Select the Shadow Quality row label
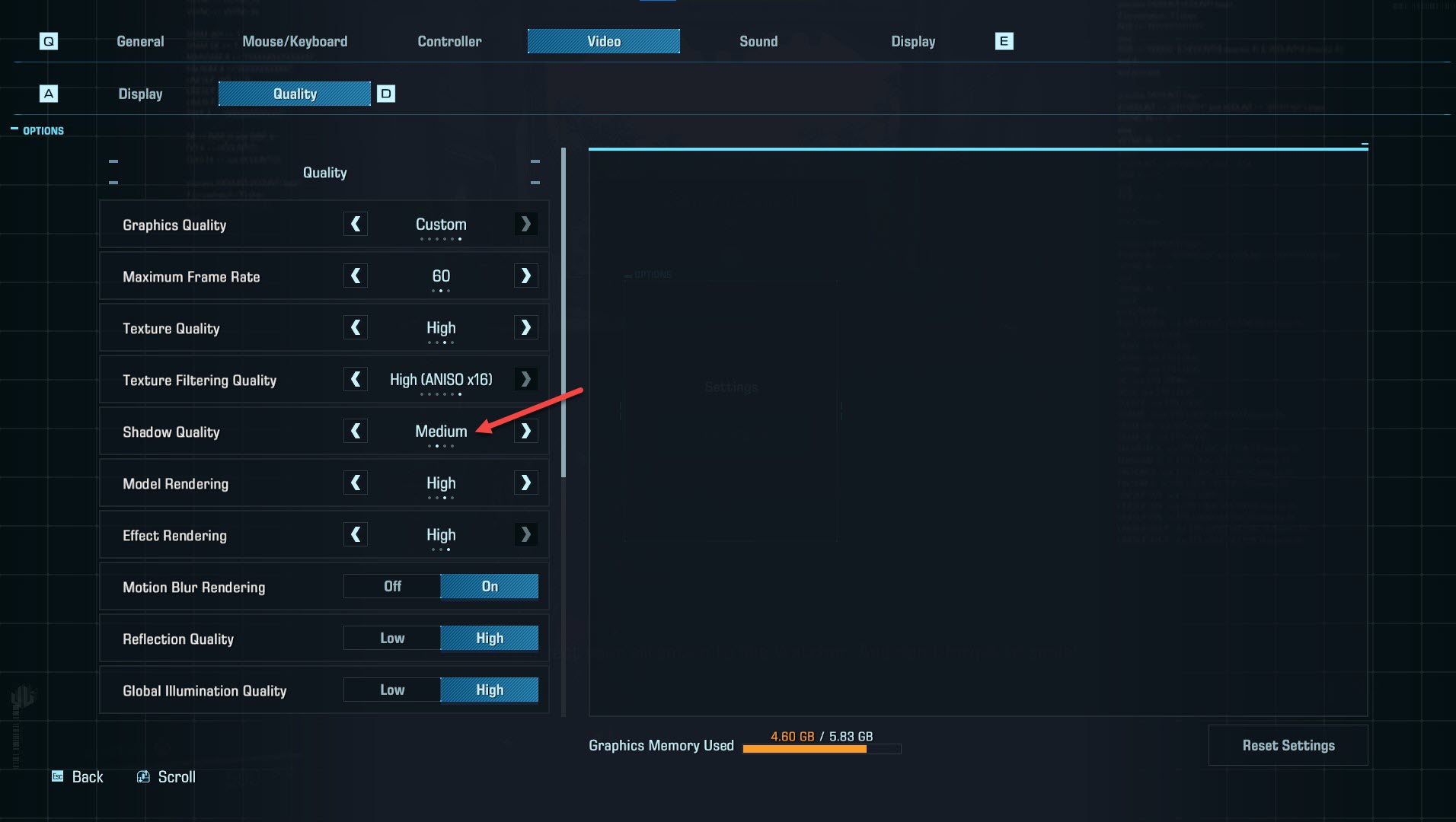 [171, 432]
